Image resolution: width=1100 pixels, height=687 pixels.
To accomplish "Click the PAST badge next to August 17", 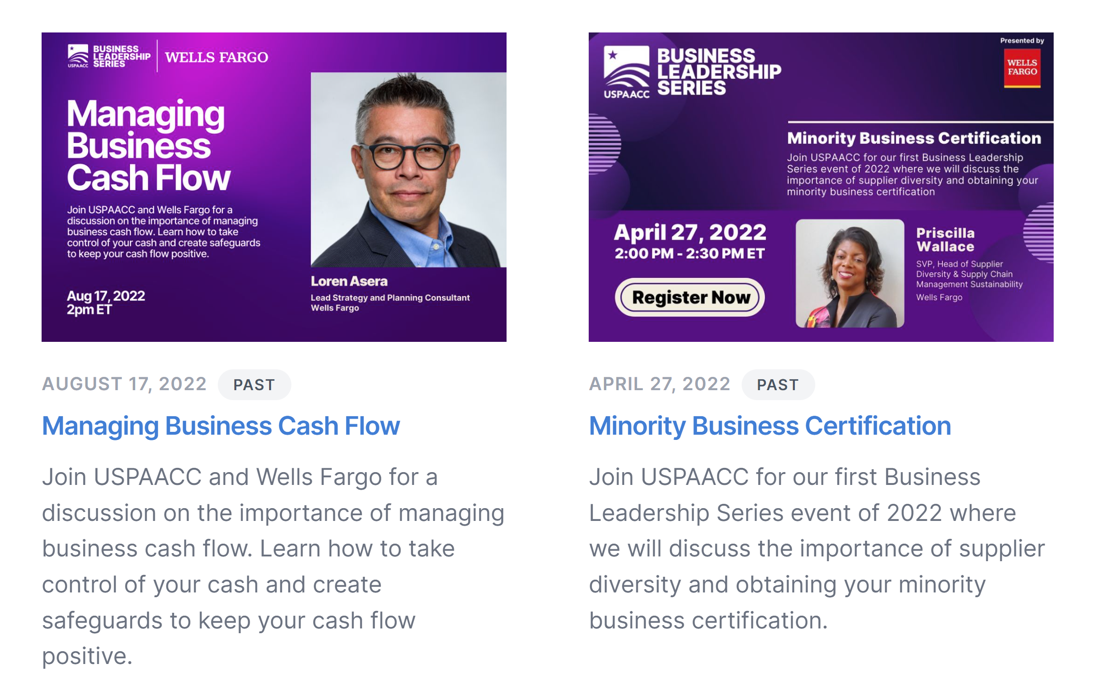I will [254, 385].
